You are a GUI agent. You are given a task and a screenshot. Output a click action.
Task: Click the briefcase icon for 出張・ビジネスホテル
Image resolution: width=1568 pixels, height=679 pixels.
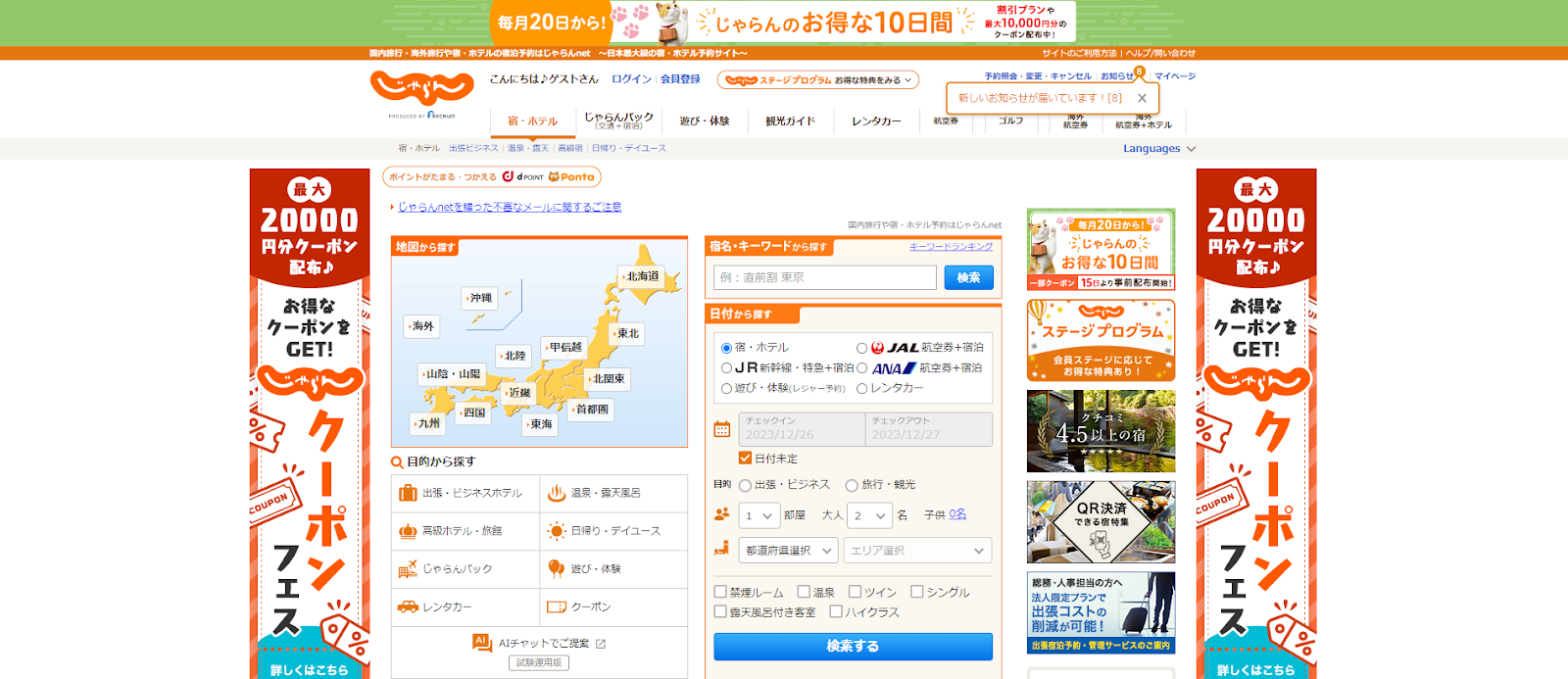coord(408,493)
